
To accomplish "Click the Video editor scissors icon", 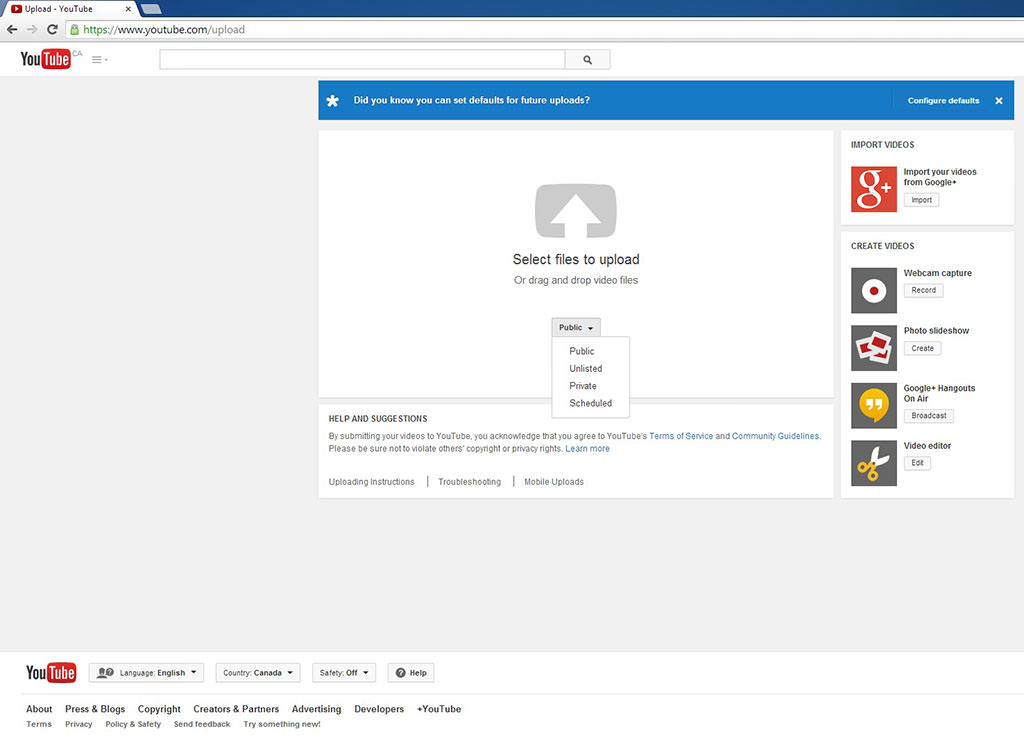I will click(873, 463).
